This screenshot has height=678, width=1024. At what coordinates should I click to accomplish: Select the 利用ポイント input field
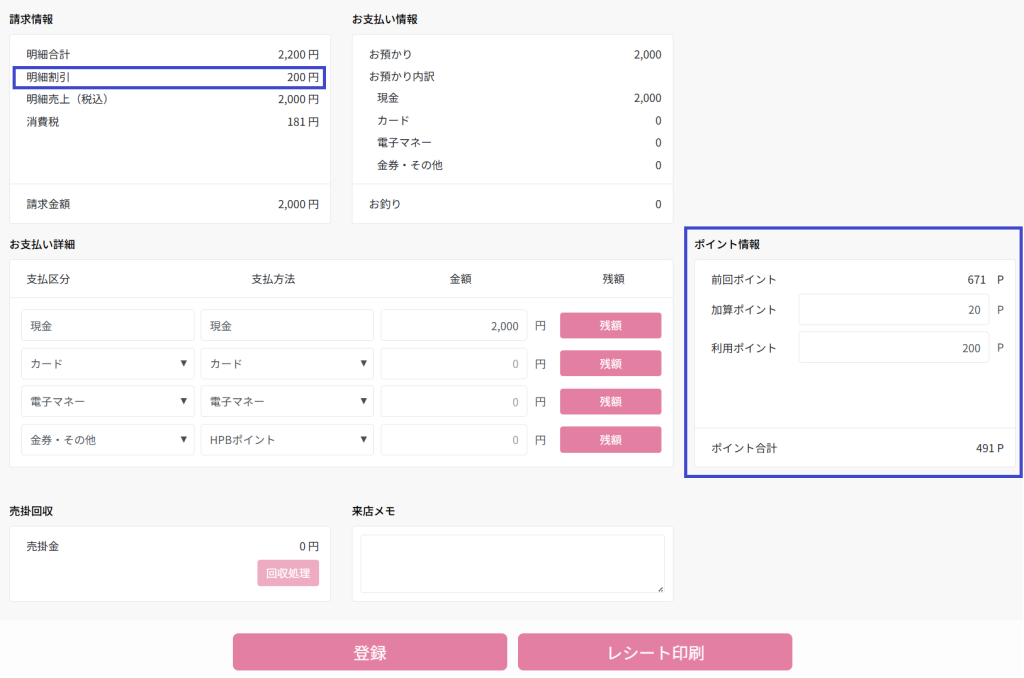pyautogui.click(x=893, y=348)
